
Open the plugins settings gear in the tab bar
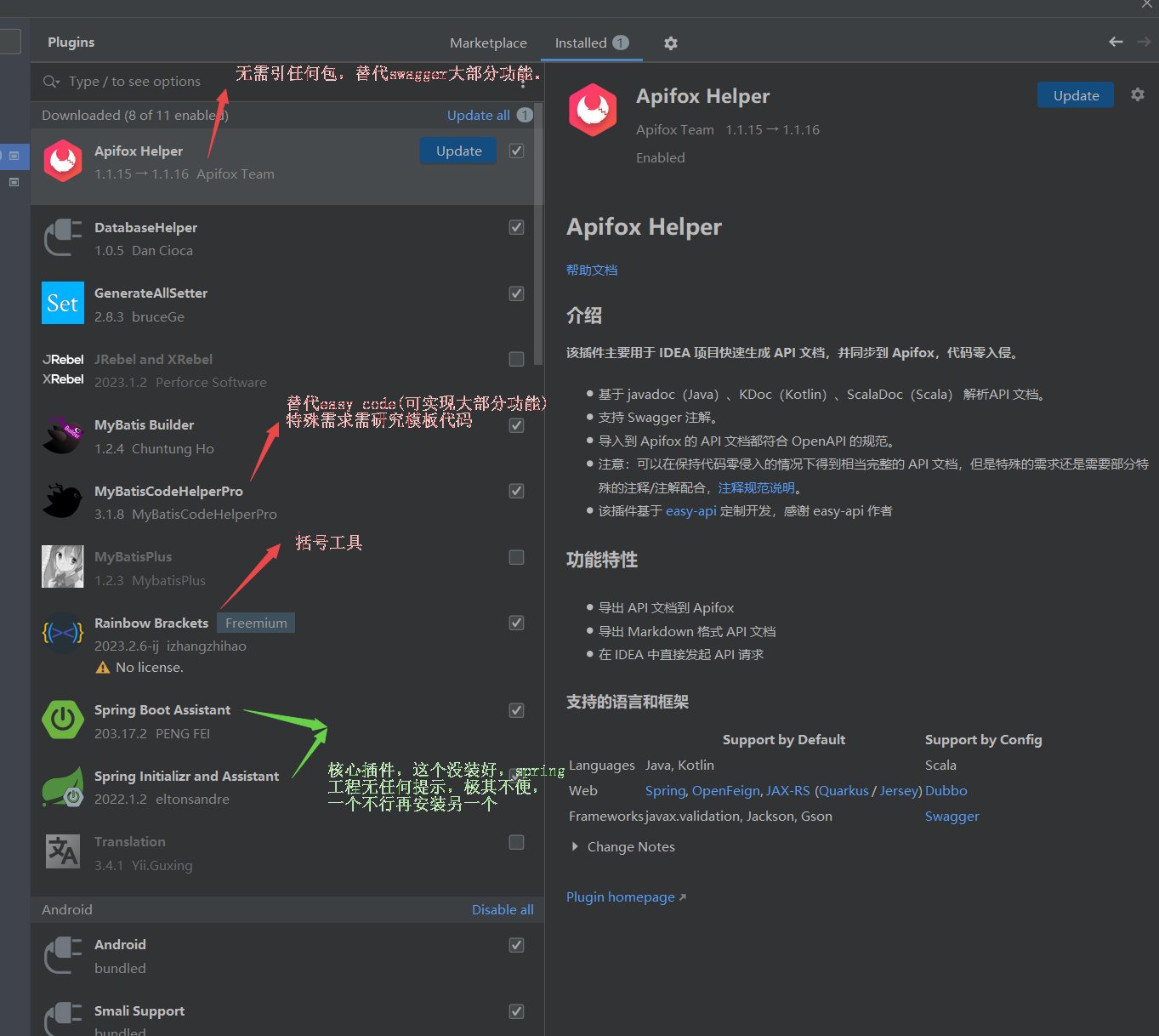[671, 43]
